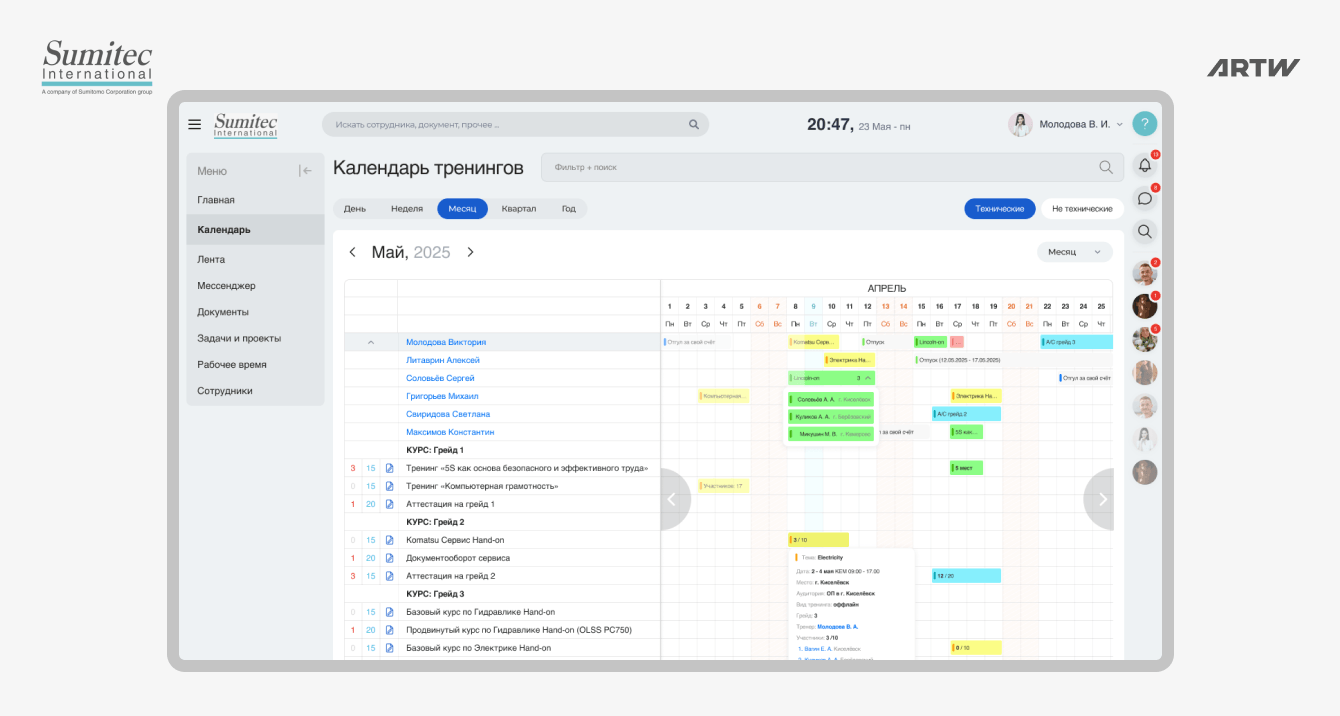Click the search icon in right sidebar

pos(1145,231)
